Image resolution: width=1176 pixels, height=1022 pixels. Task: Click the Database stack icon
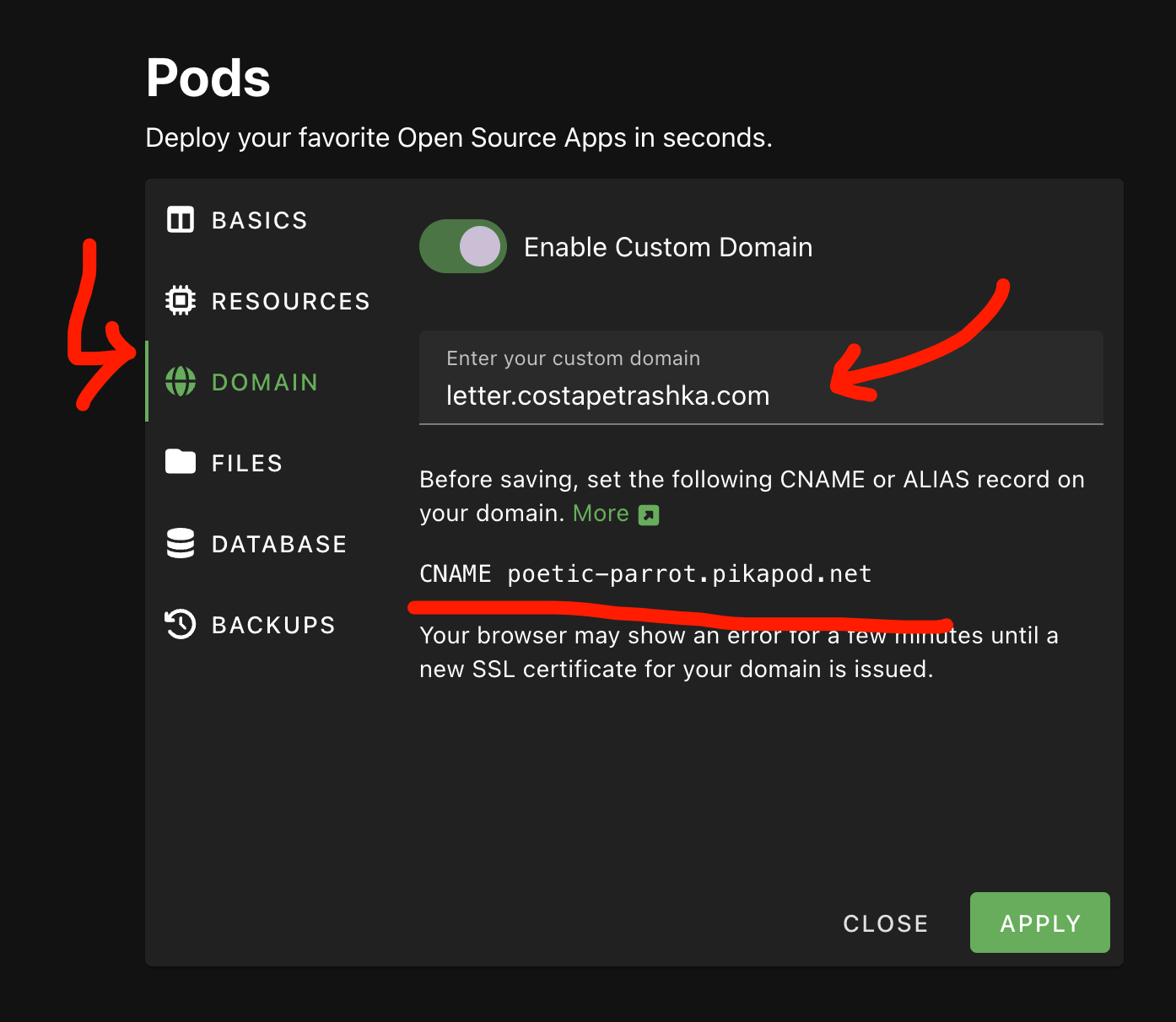(181, 544)
